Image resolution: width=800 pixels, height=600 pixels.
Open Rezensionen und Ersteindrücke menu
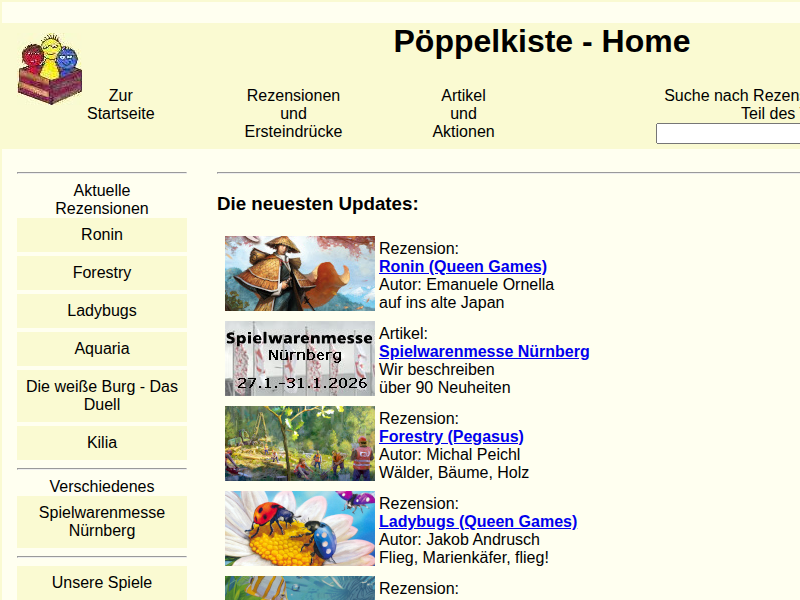pos(293,114)
